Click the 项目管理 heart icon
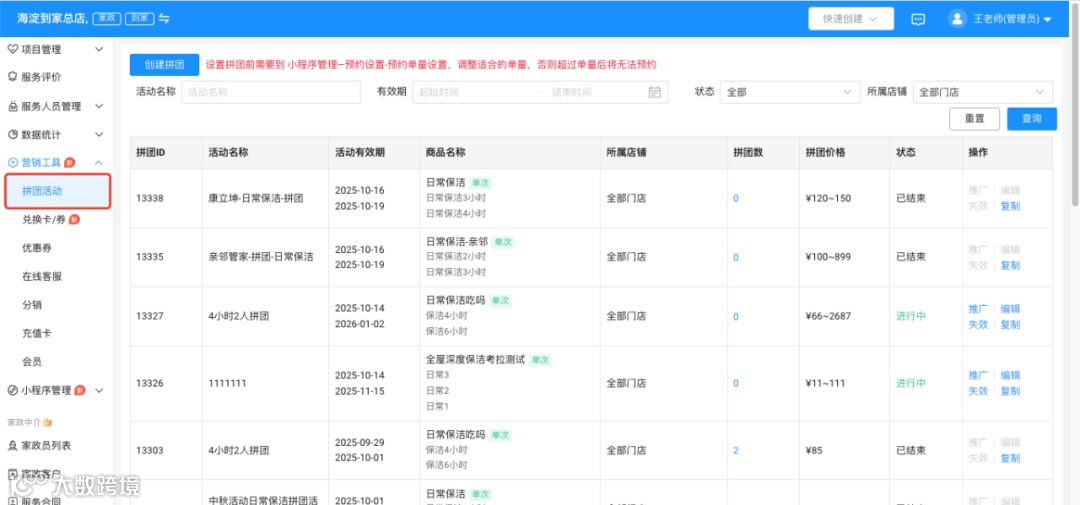The width and height of the screenshot is (1080, 505). click(x=12, y=49)
